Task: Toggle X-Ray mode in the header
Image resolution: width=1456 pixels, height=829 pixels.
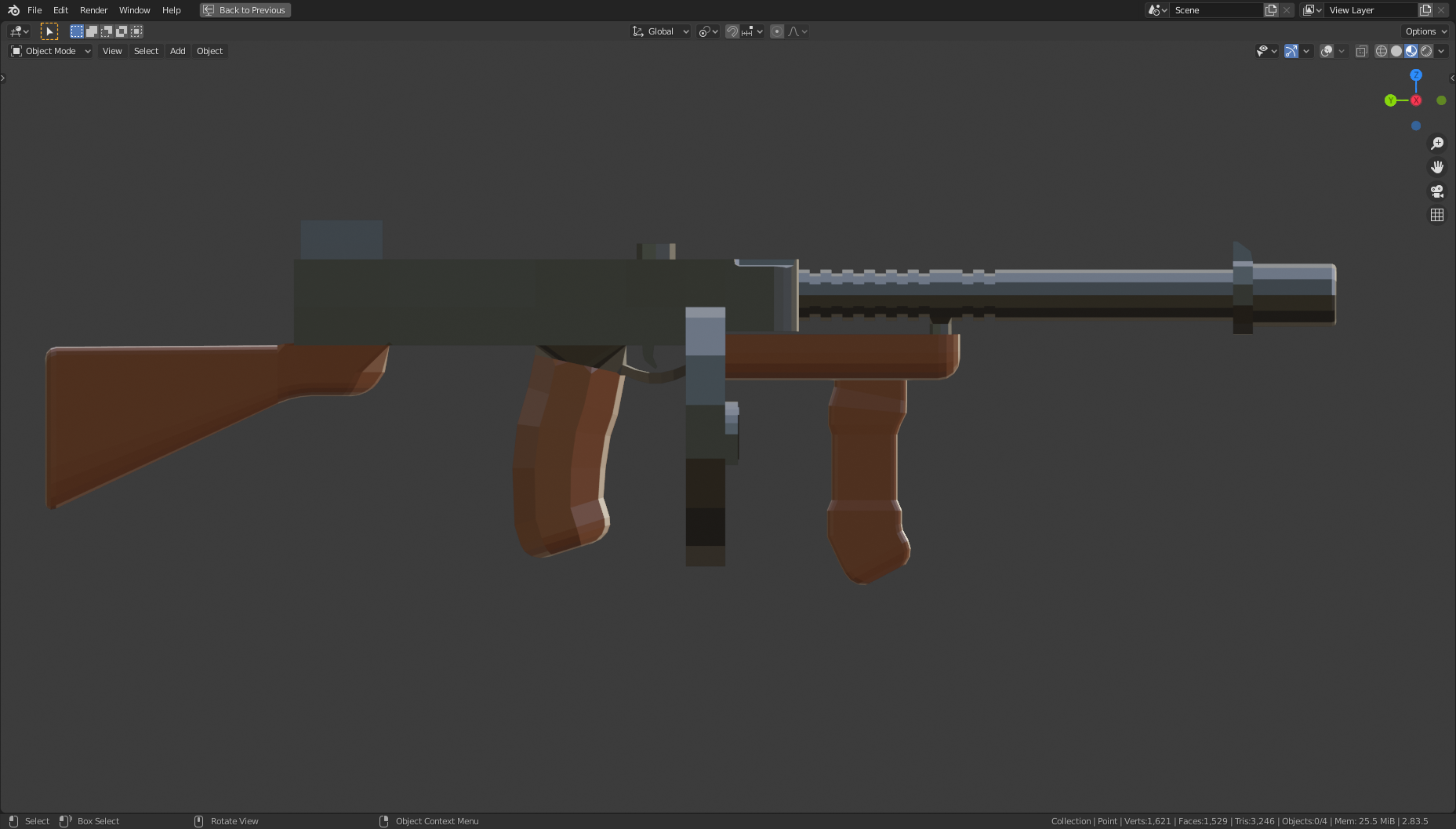Action: [1363, 51]
